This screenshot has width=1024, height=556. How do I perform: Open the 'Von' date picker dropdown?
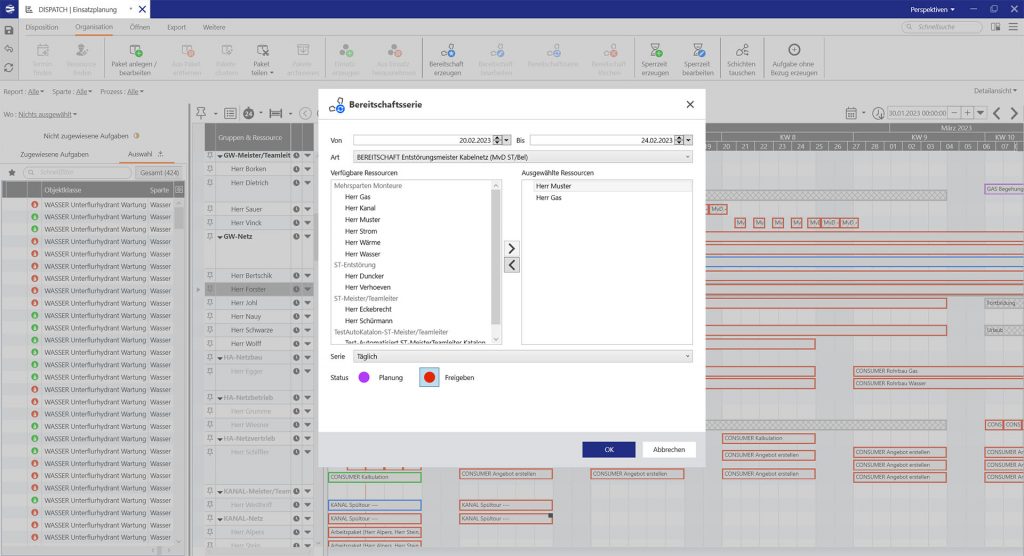[508, 141]
